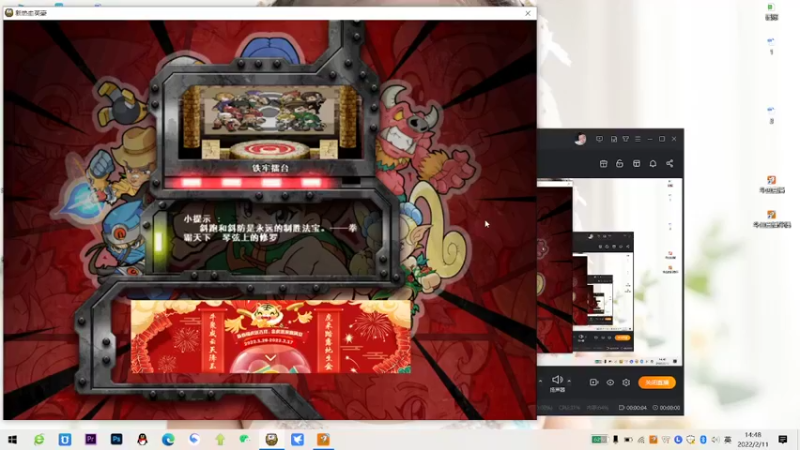Click the share icon in streaming app
800x450 pixels.
click(669, 164)
